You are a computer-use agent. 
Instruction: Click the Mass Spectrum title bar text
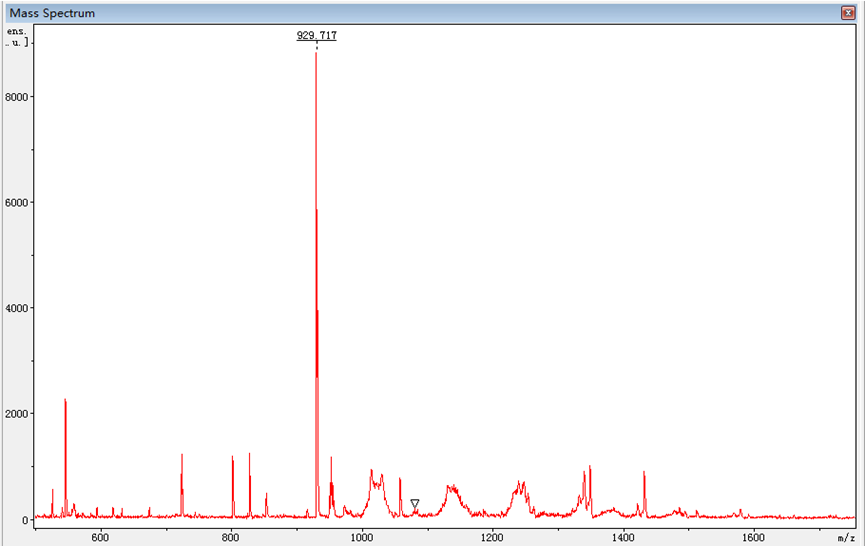click(x=52, y=13)
